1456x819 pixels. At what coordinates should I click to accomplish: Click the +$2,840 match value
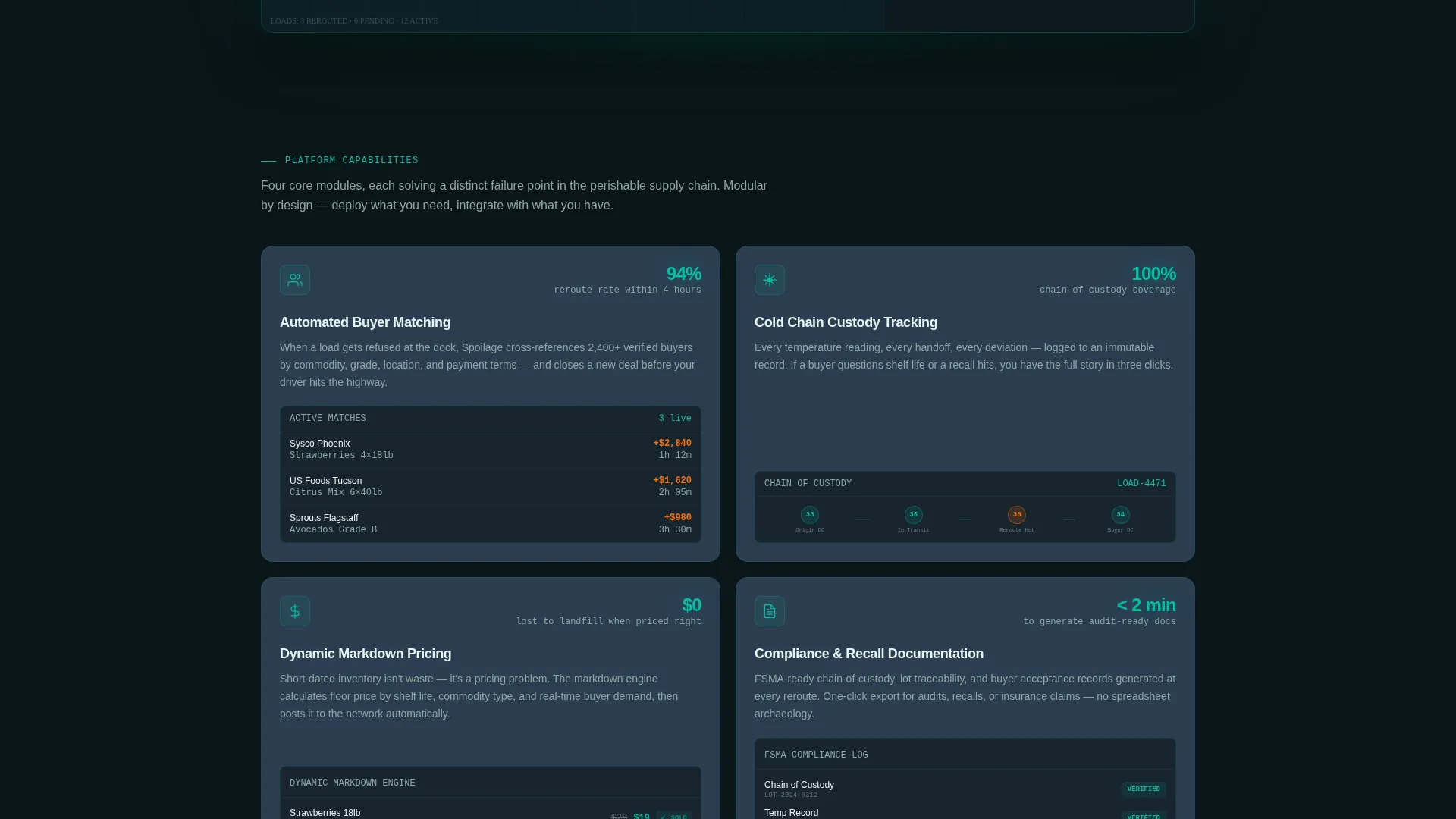click(x=672, y=444)
